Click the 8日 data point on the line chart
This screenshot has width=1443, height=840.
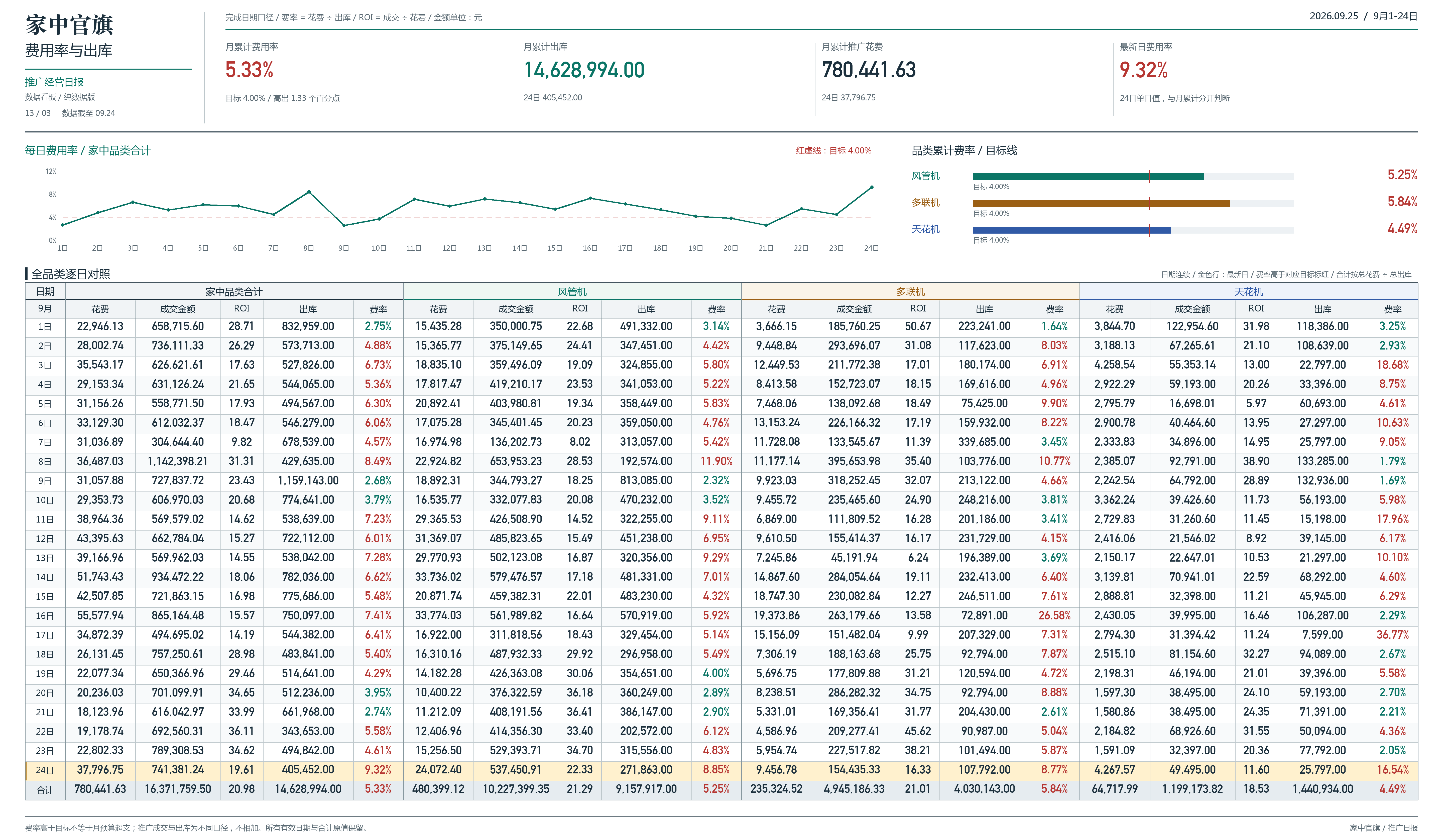[x=309, y=192]
